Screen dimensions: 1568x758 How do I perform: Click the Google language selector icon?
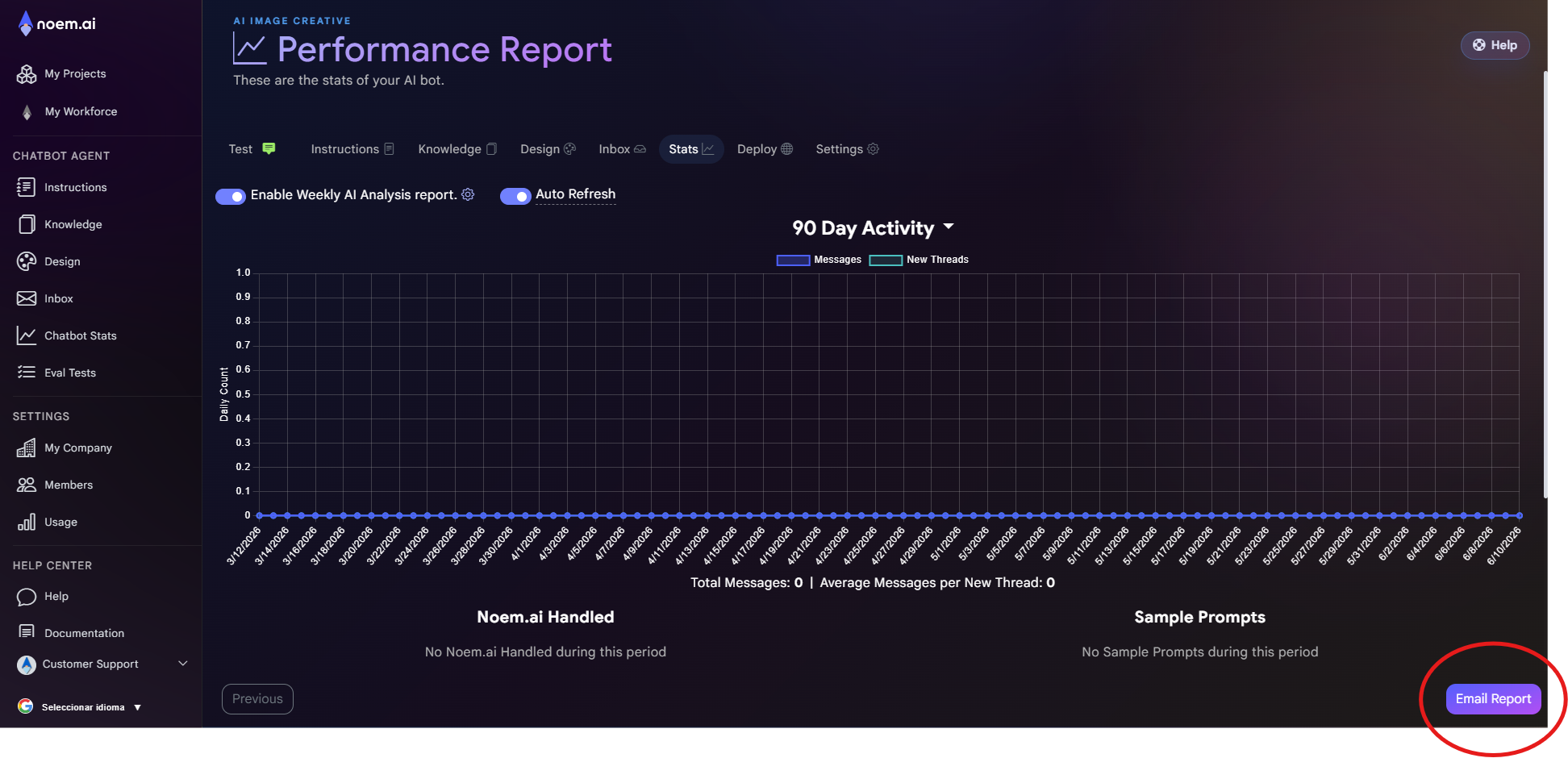[x=26, y=706]
